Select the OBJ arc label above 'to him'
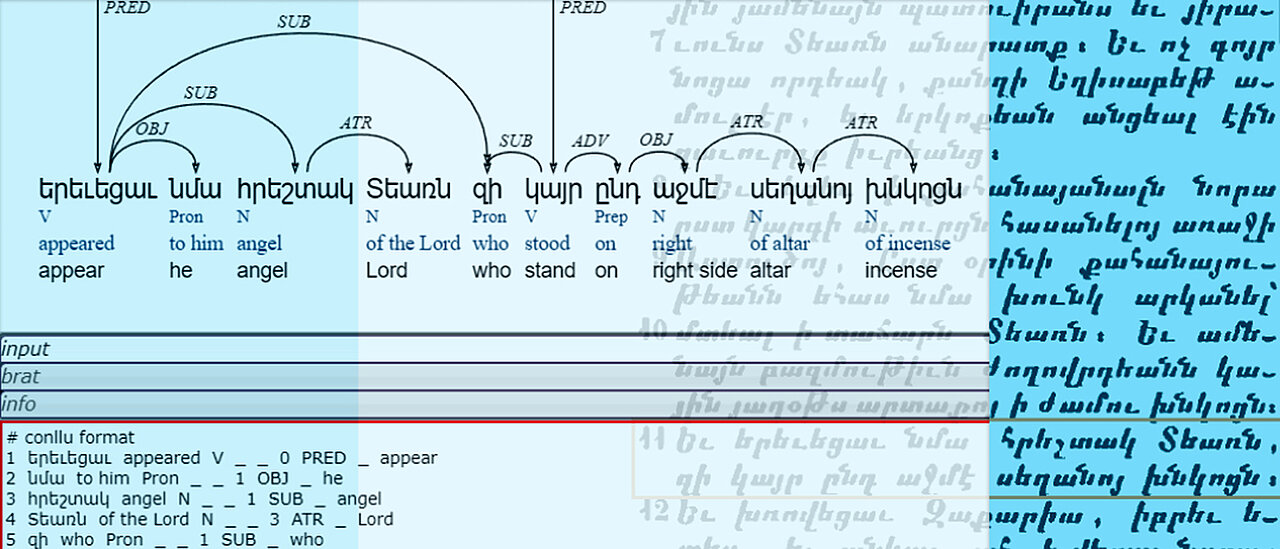 click(152, 127)
